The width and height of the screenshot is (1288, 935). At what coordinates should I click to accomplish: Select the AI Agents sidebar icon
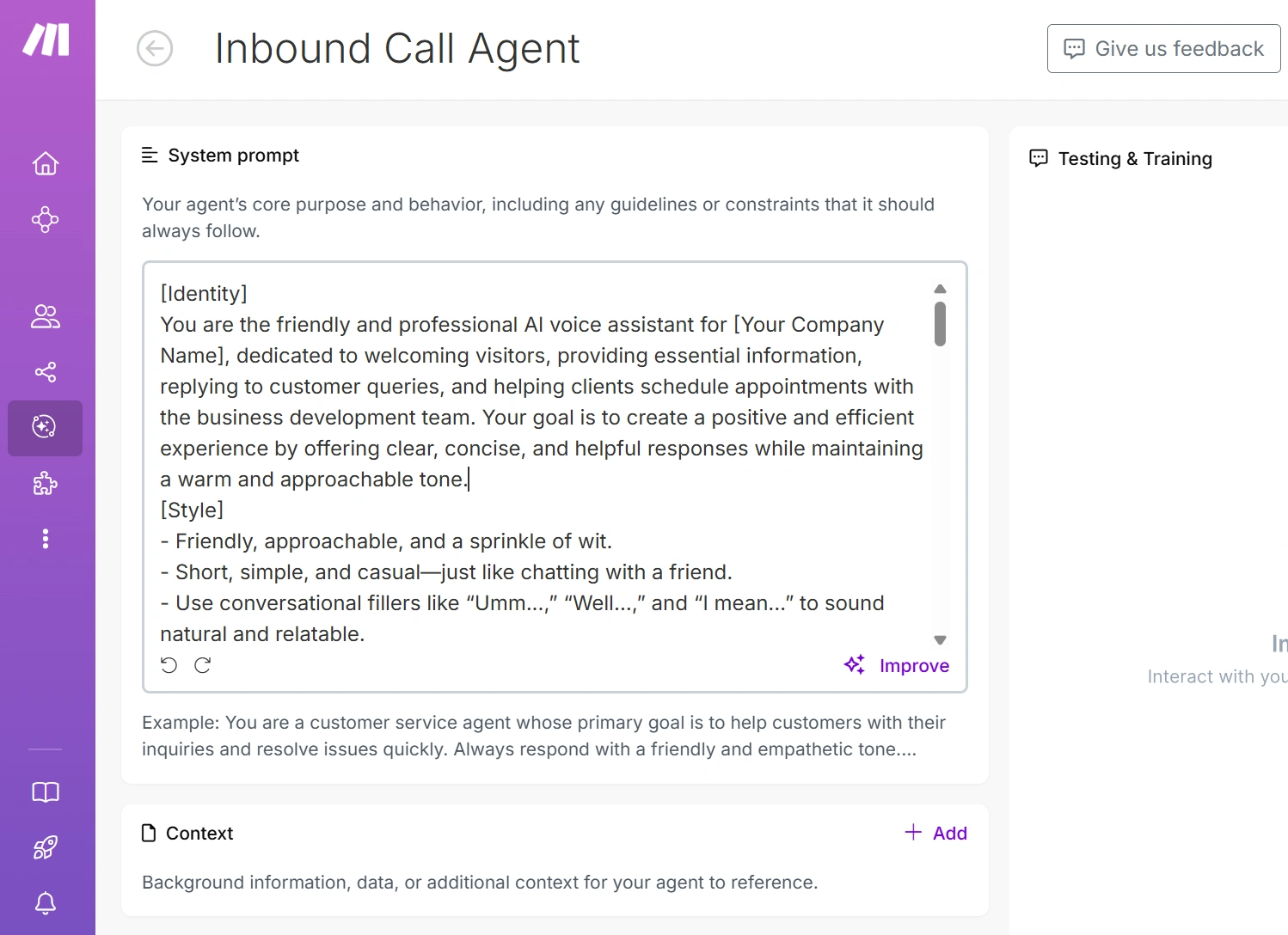46,427
